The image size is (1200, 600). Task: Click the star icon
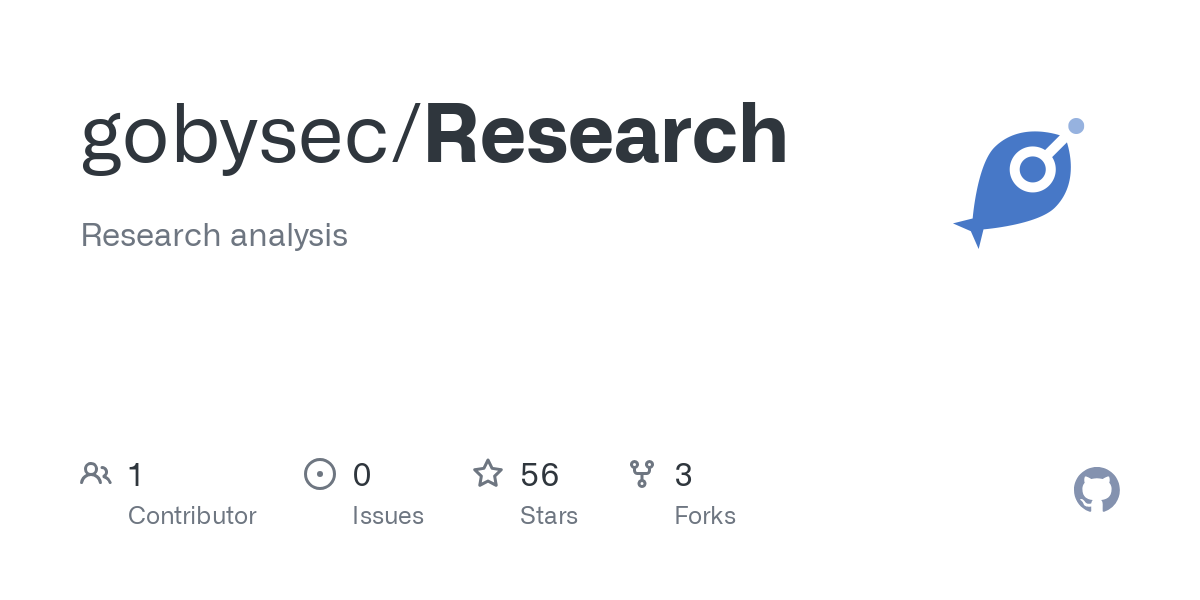click(488, 473)
